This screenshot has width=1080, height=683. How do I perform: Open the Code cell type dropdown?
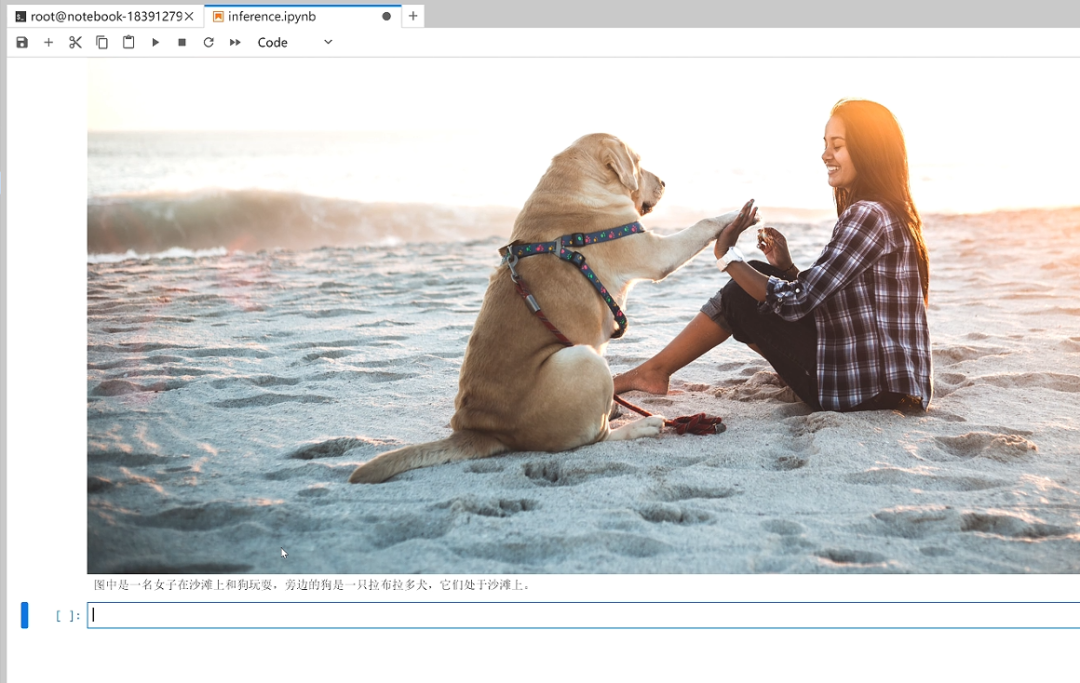[295, 42]
